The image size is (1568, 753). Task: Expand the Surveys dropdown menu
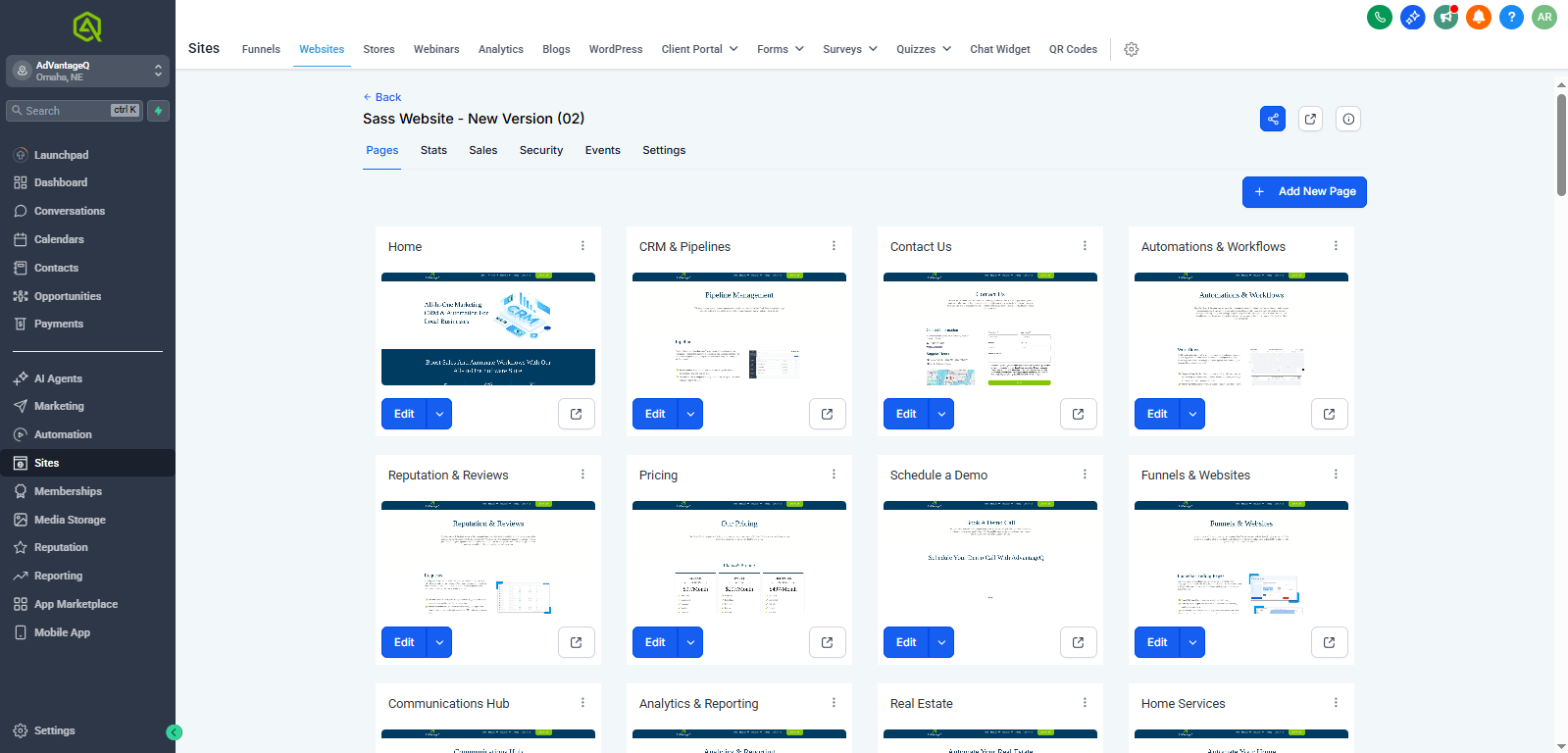[849, 49]
